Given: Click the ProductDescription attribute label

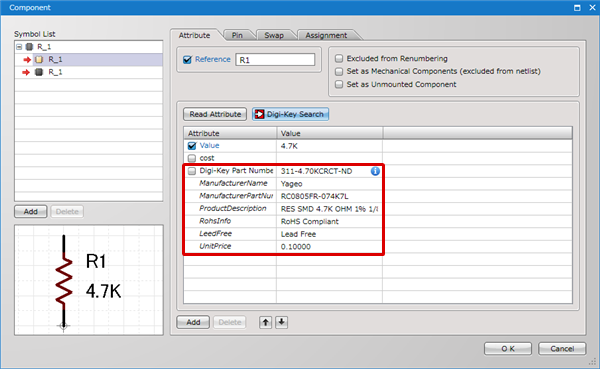Looking at the screenshot, I should click(233, 208).
